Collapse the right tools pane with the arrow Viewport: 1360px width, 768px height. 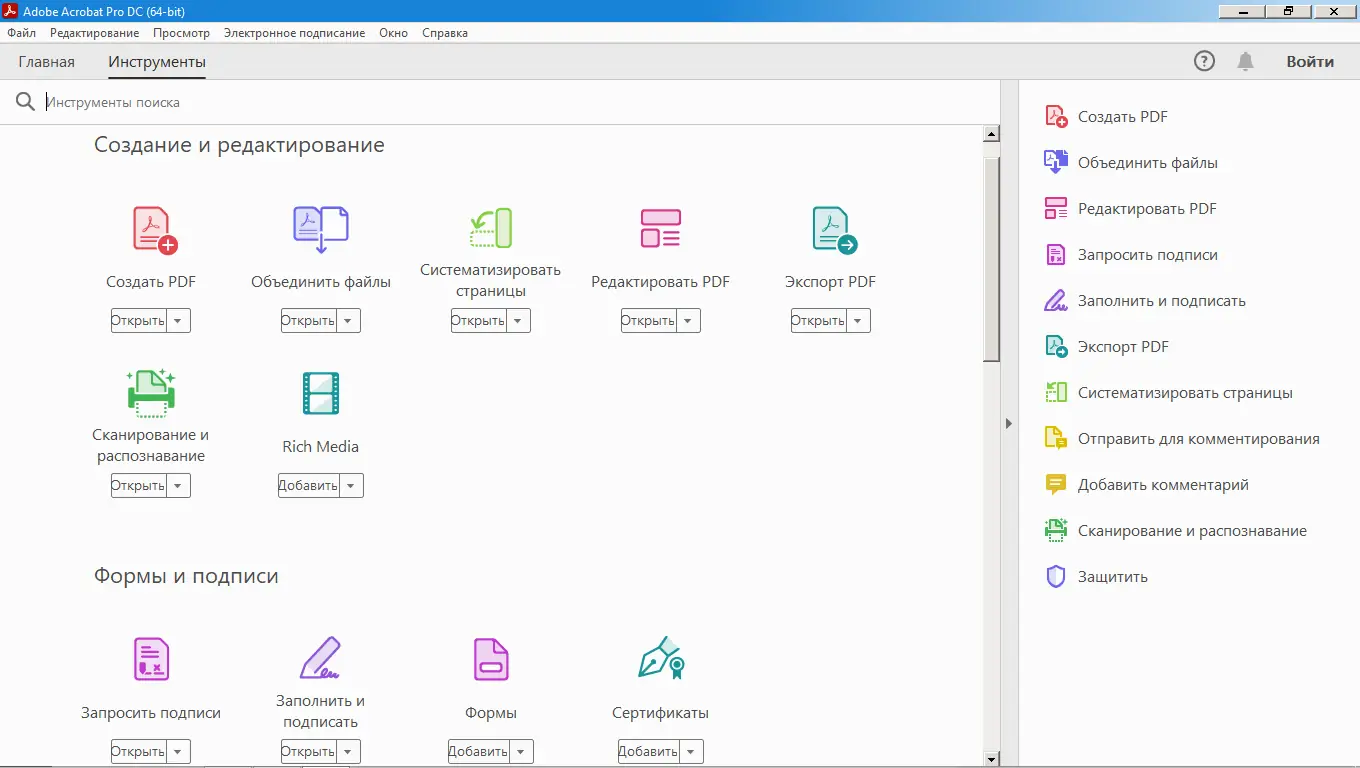(x=1010, y=424)
